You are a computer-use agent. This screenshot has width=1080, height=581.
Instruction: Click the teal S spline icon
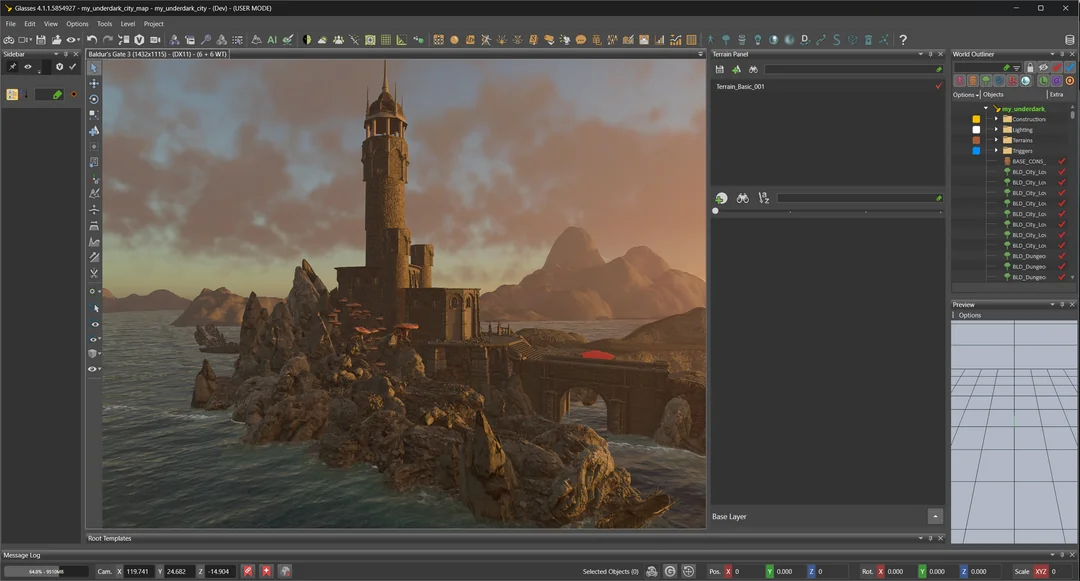(836, 40)
